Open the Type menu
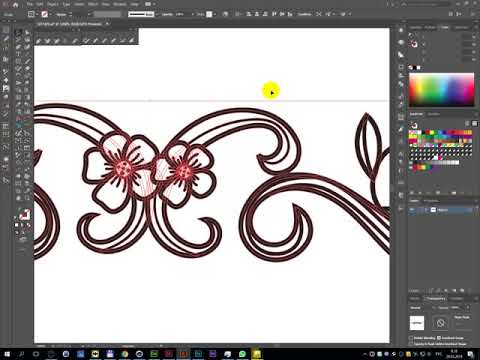480x360 pixels. click(66, 5)
